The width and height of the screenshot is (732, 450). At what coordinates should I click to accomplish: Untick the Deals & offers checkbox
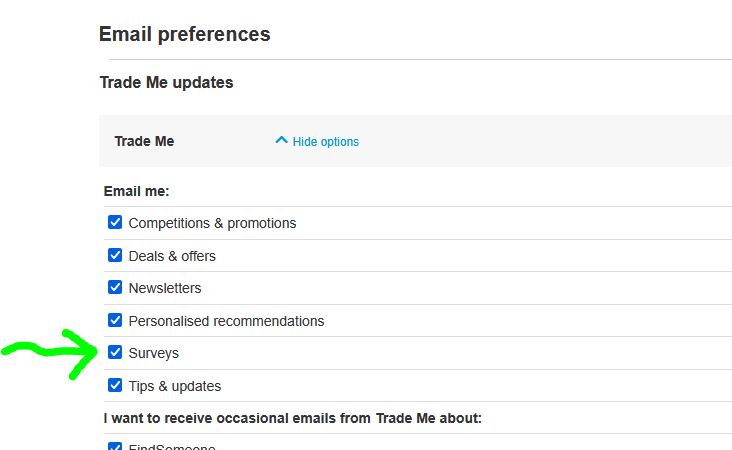point(115,256)
